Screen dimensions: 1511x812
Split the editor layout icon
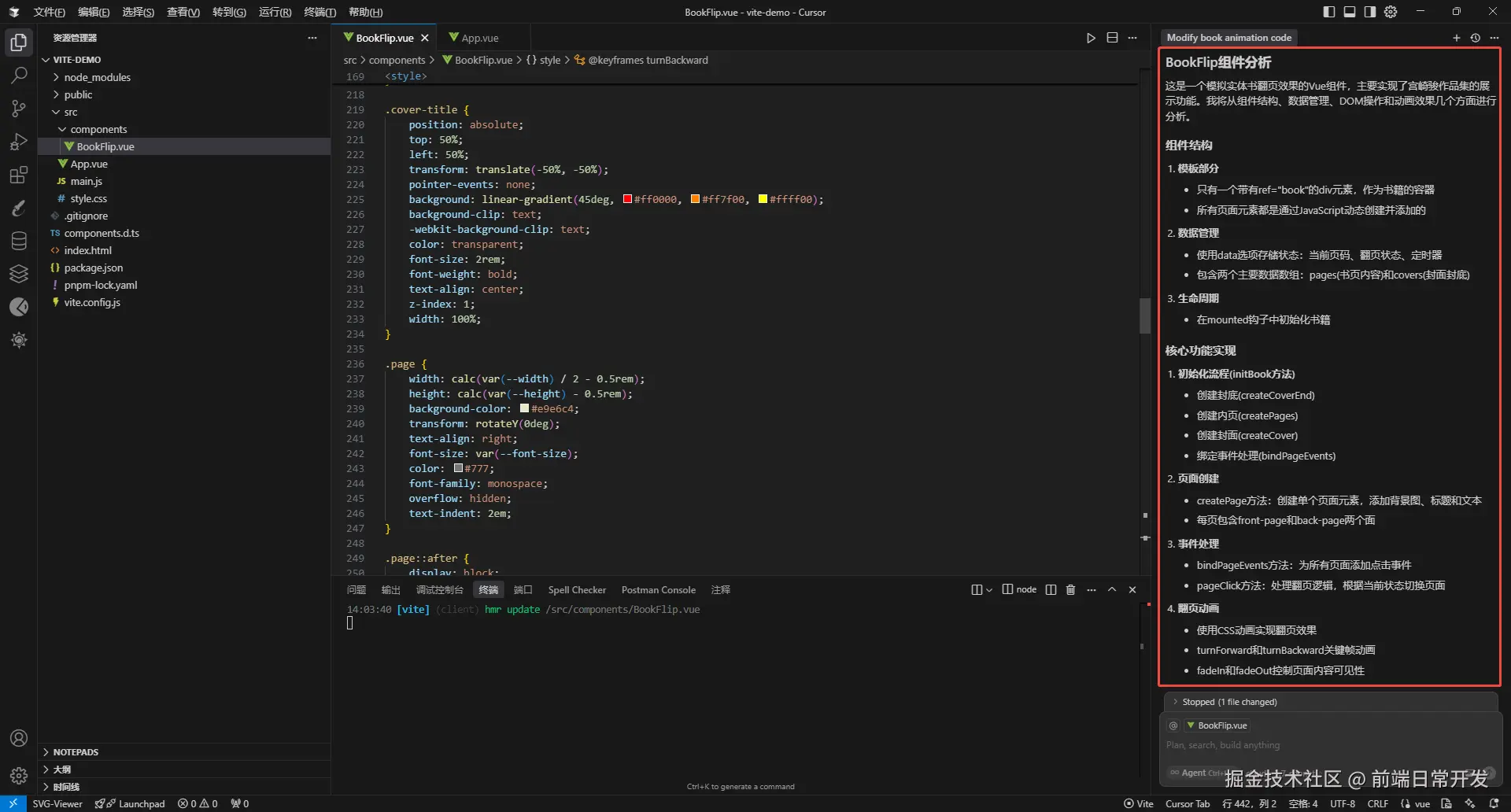point(1112,38)
